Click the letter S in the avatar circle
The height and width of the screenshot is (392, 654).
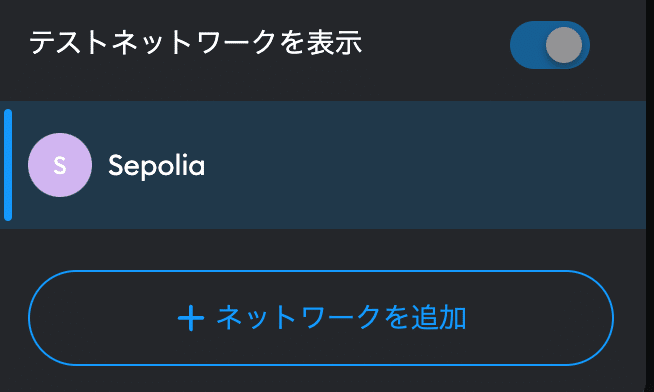click(60, 165)
